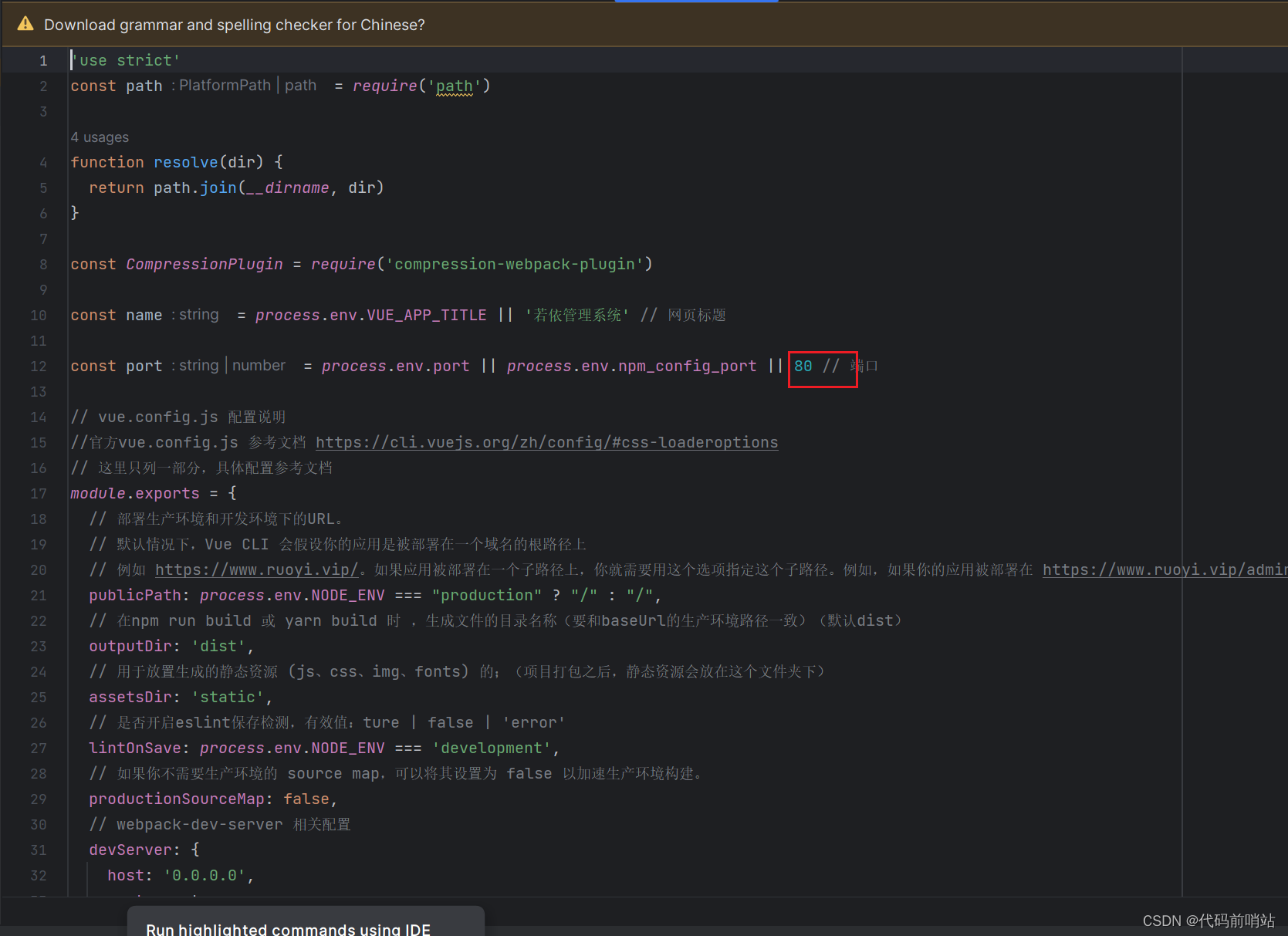The width and height of the screenshot is (1288, 936).
Task: Click __dirname on line 5
Action: 288,188
